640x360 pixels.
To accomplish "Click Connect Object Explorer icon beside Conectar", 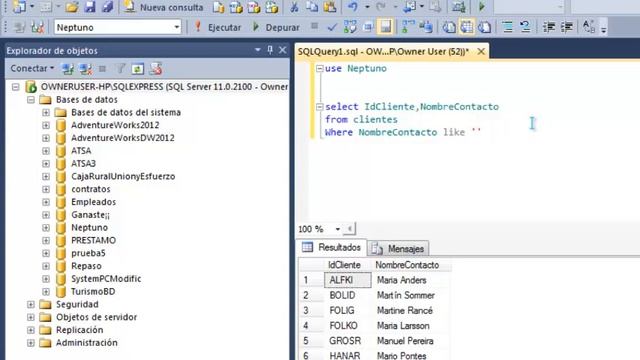I will pos(68,69).
